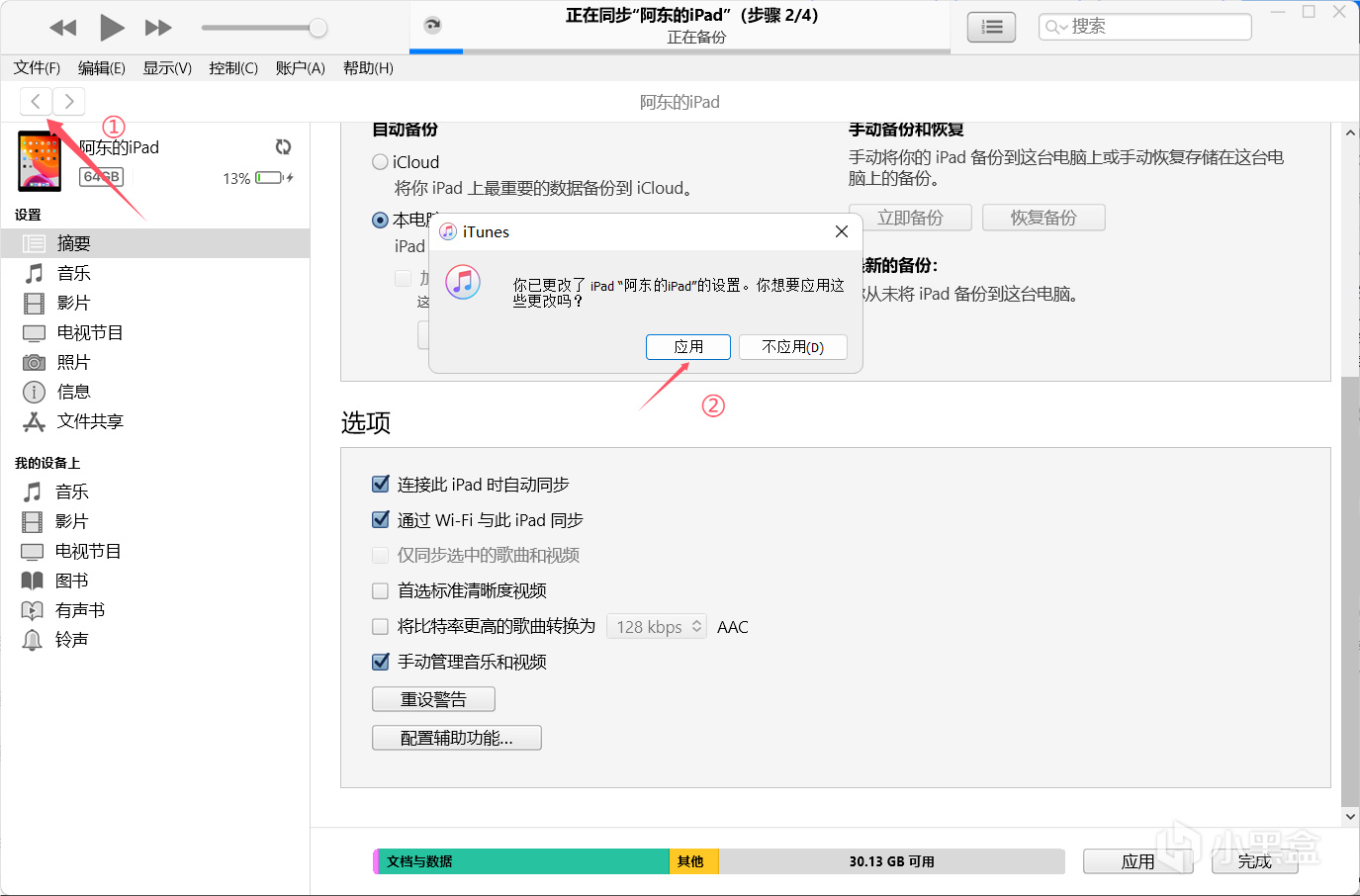Open the list view button
Image resolution: width=1360 pixels, height=896 pixels.
991,27
